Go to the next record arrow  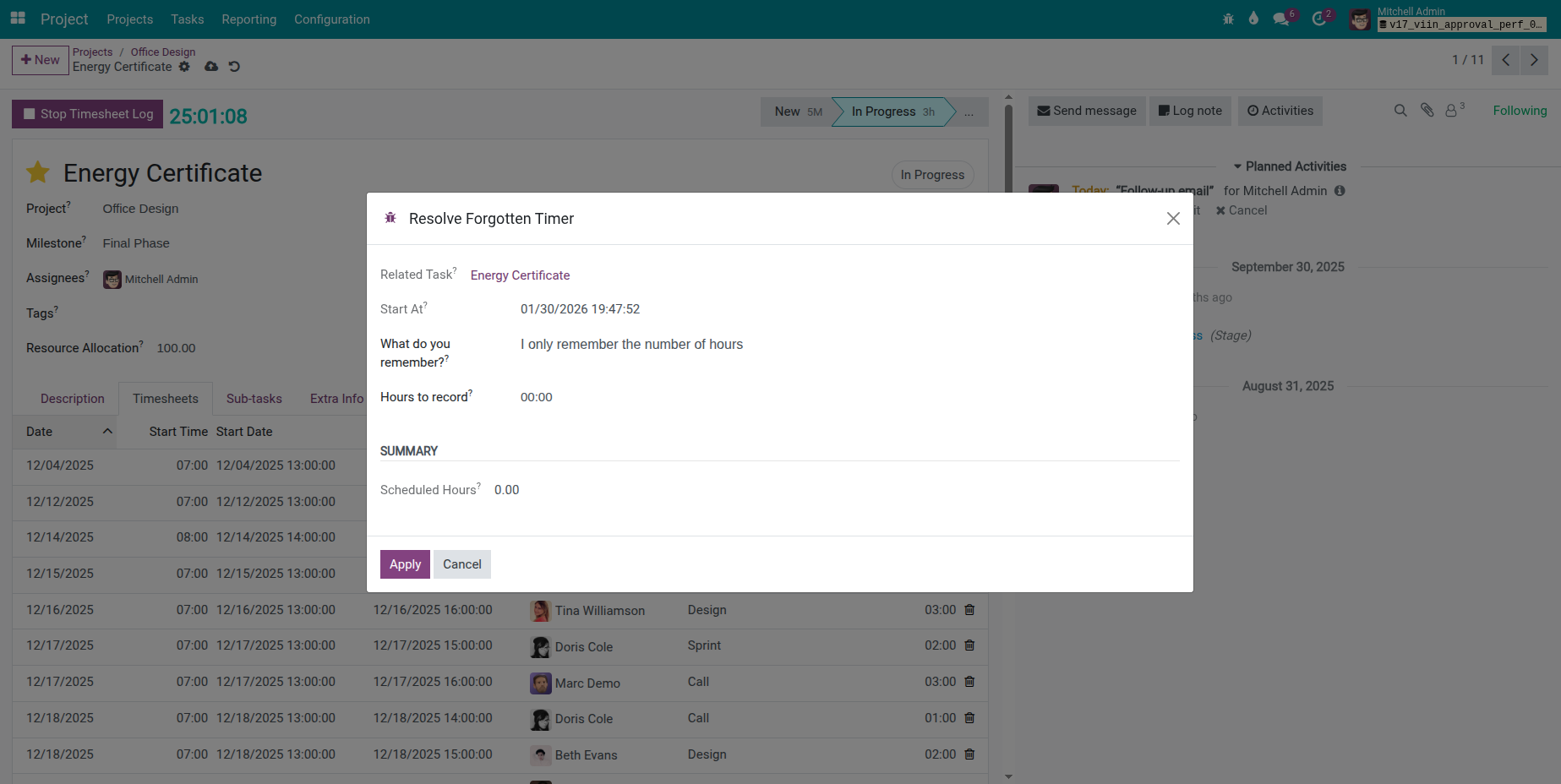pos(1534,60)
